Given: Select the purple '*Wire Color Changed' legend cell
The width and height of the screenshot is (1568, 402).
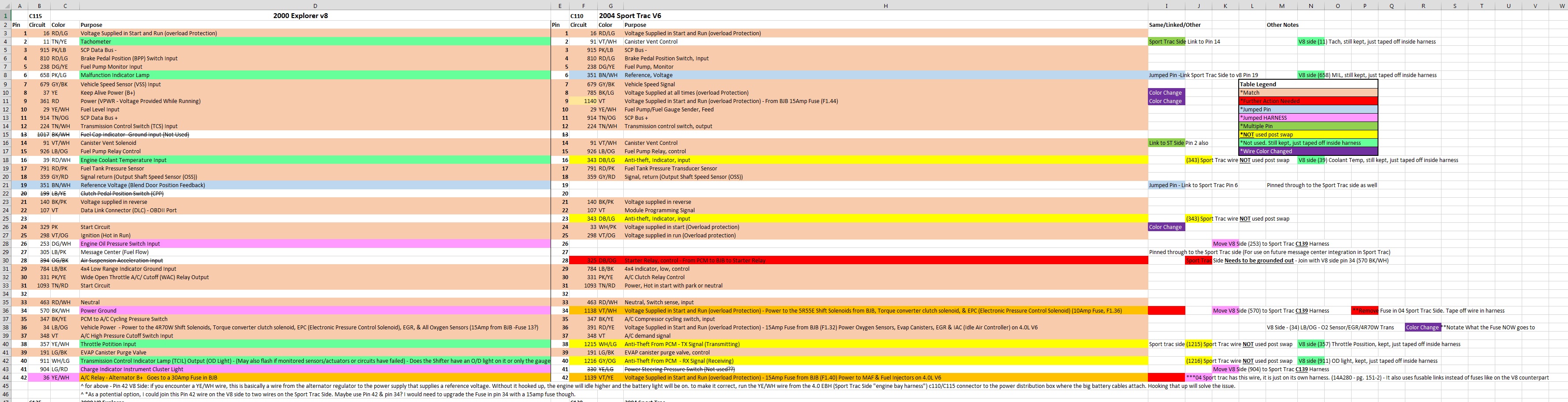Looking at the screenshot, I should tap(1308, 151).
